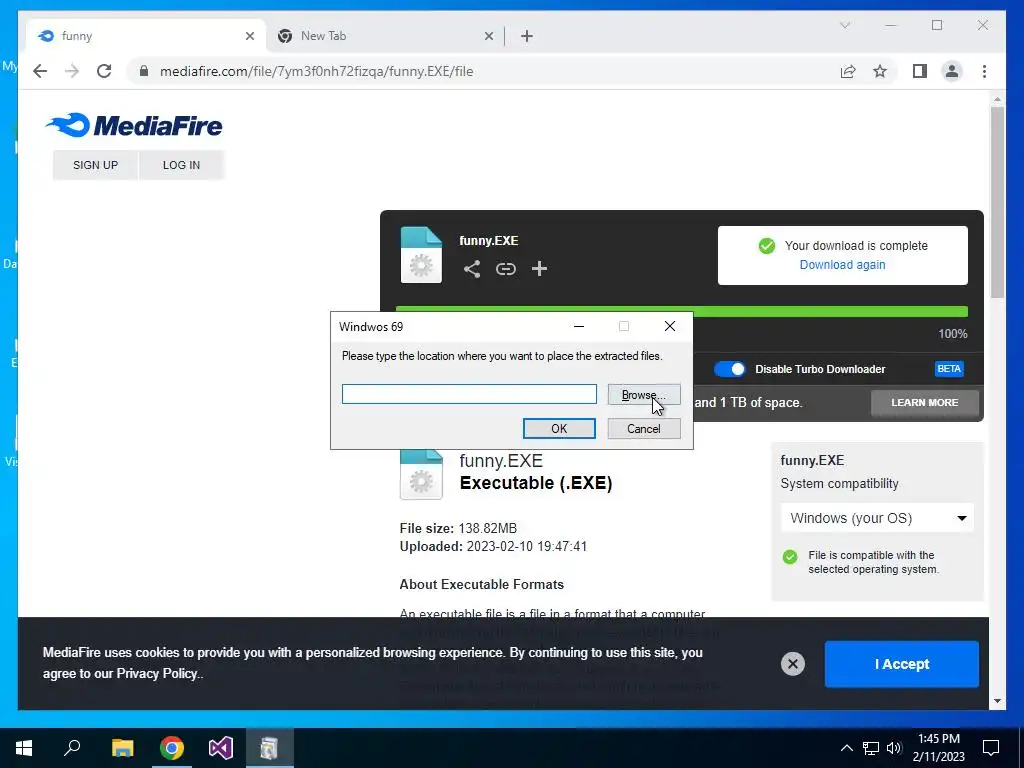Screen dimensions: 1024x768
Task: Click OK in the Windwos 69 dialog
Action: click(x=559, y=428)
